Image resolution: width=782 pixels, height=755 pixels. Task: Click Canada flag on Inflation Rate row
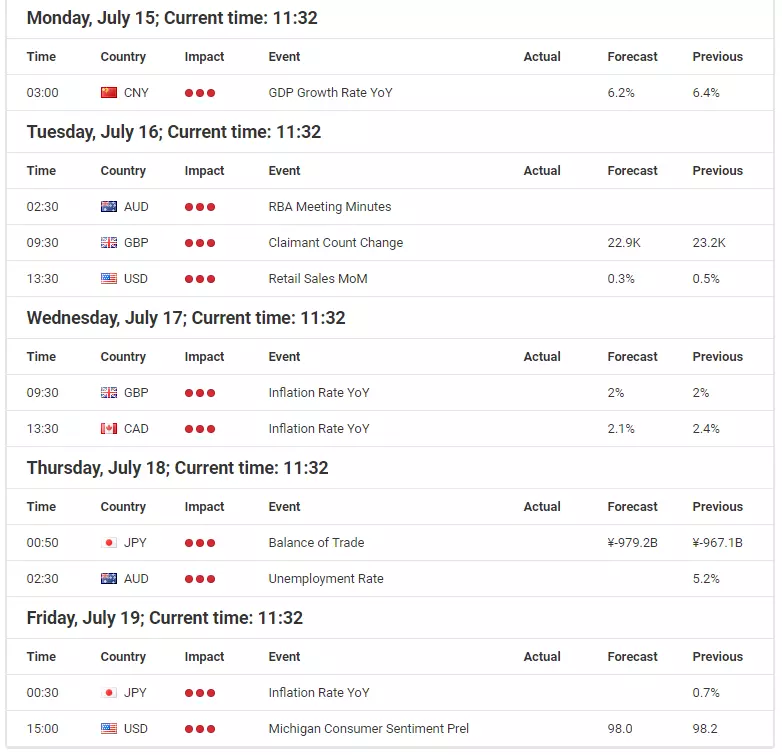pyautogui.click(x=109, y=429)
